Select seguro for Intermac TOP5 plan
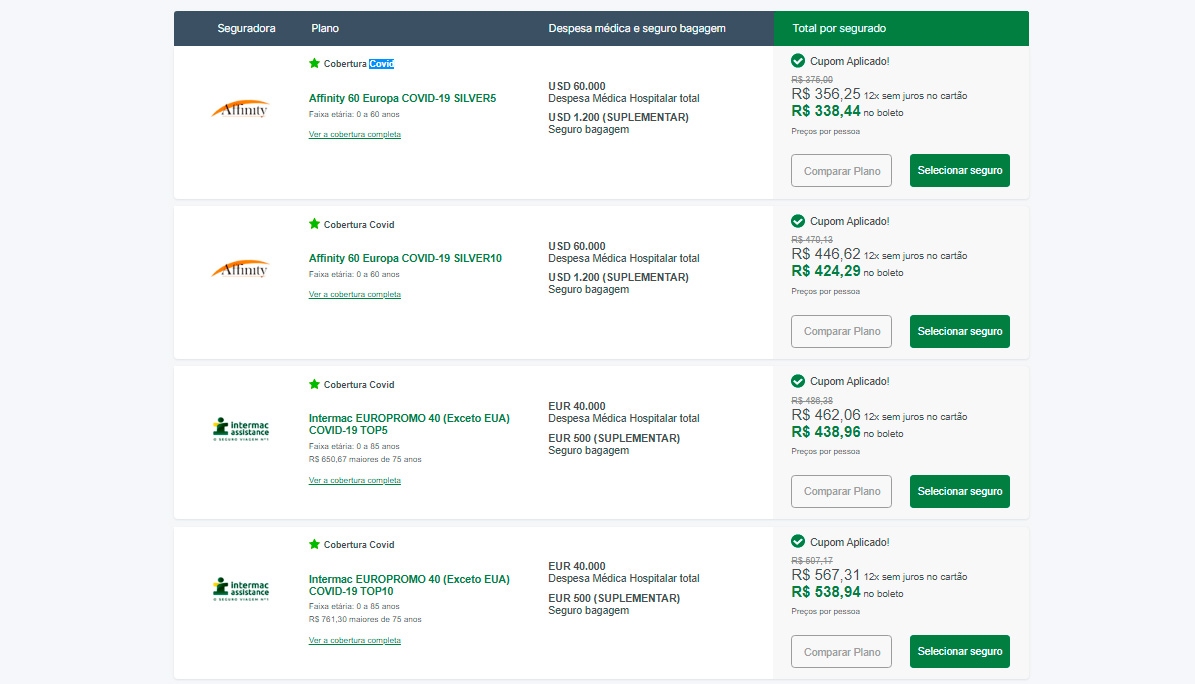This screenshot has width=1195, height=684. (x=960, y=492)
